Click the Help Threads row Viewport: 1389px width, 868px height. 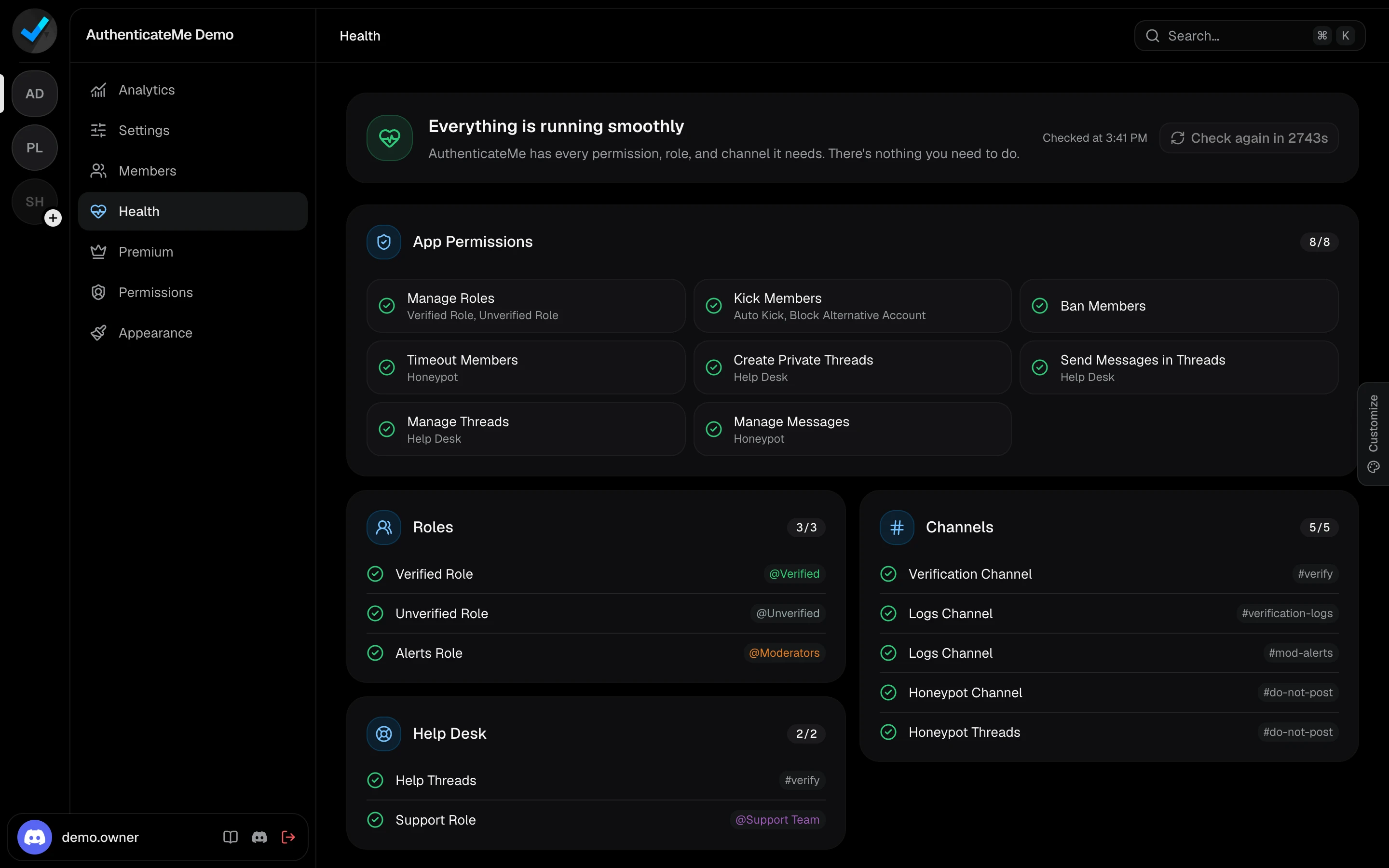click(596, 780)
